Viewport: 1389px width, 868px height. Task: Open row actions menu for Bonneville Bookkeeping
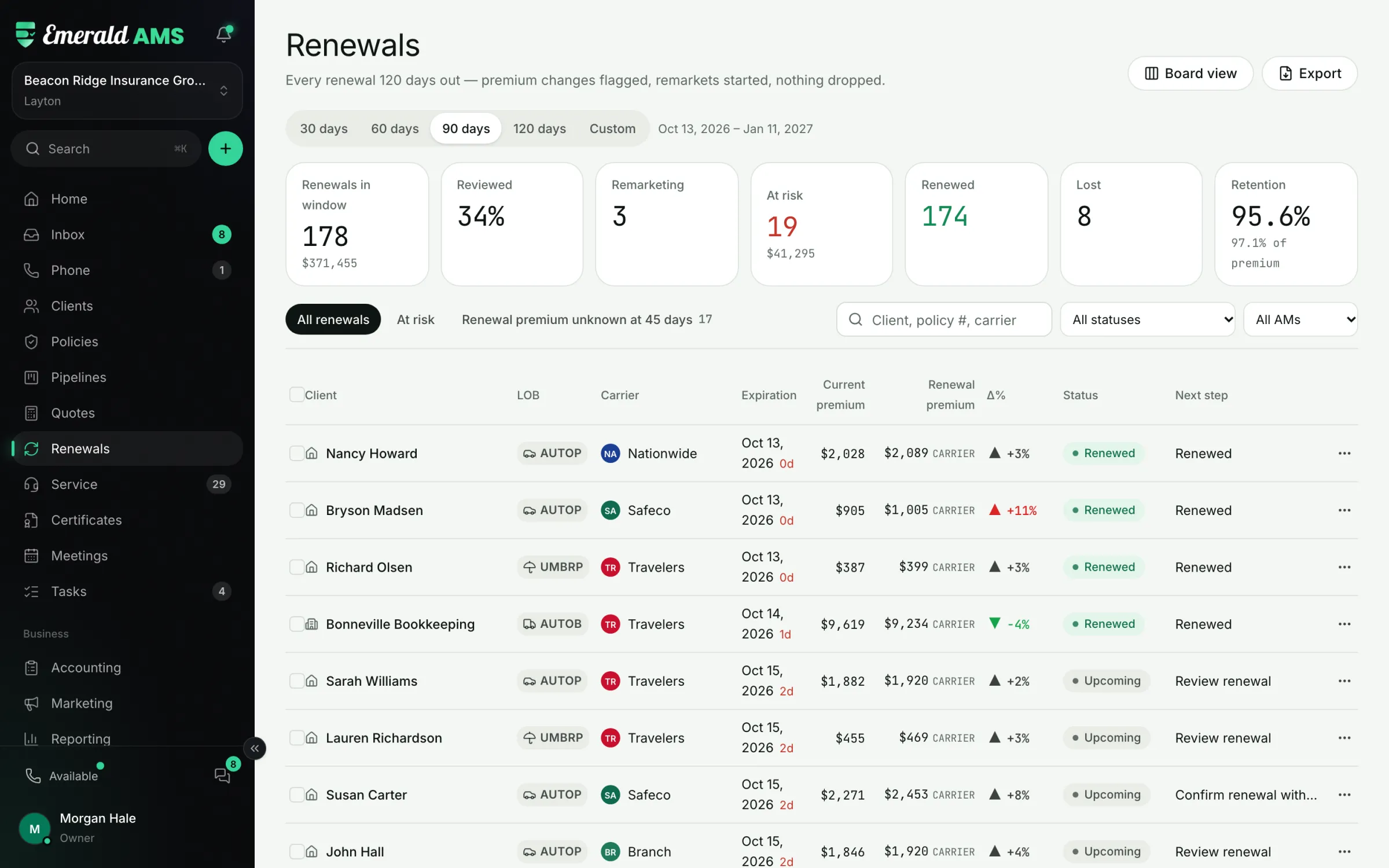pos(1344,624)
